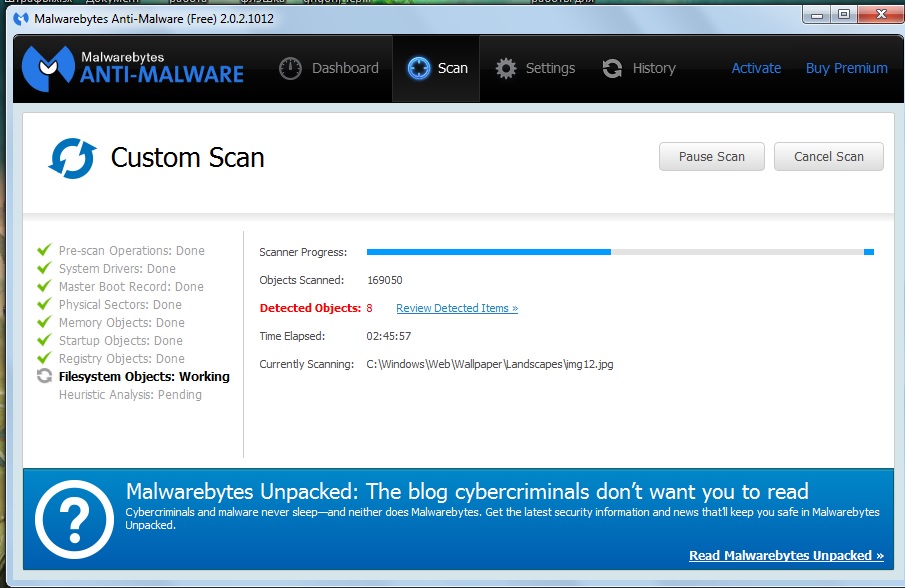Click the Registry Objects green checkmark
The image size is (905, 588).
pyautogui.click(x=44, y=358)
